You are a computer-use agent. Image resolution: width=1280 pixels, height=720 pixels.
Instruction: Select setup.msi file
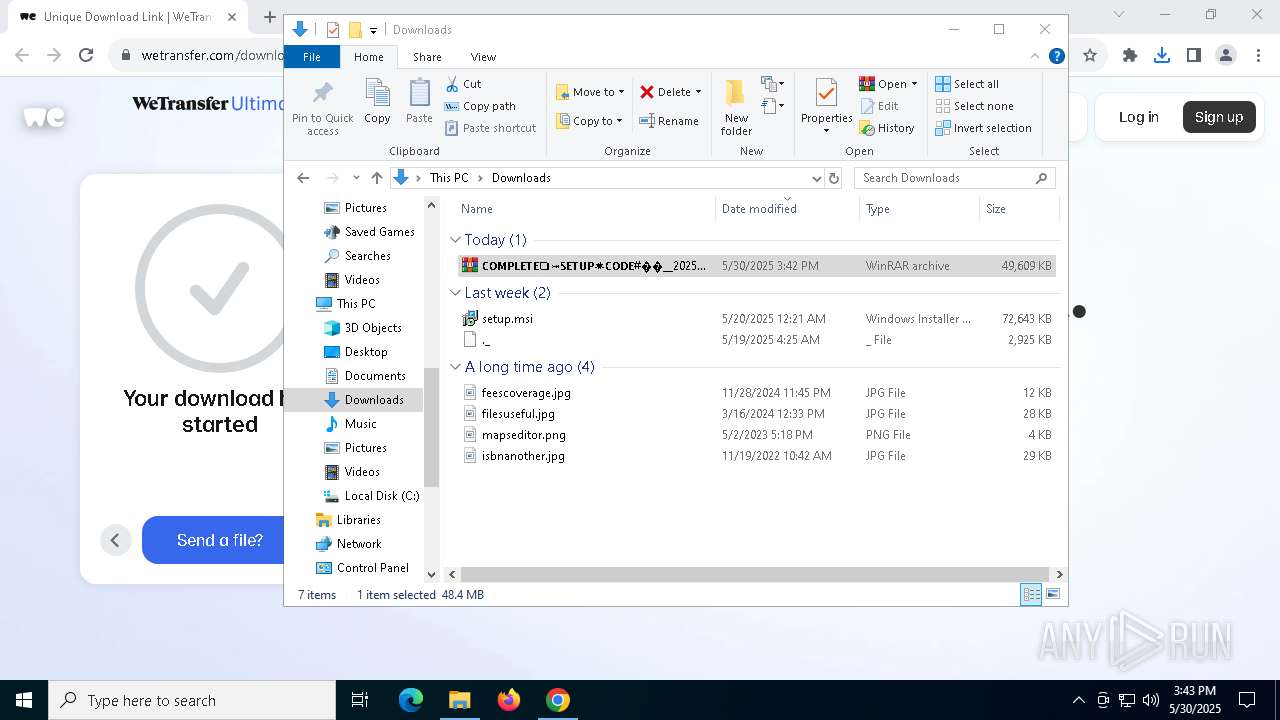coord(756,319)
